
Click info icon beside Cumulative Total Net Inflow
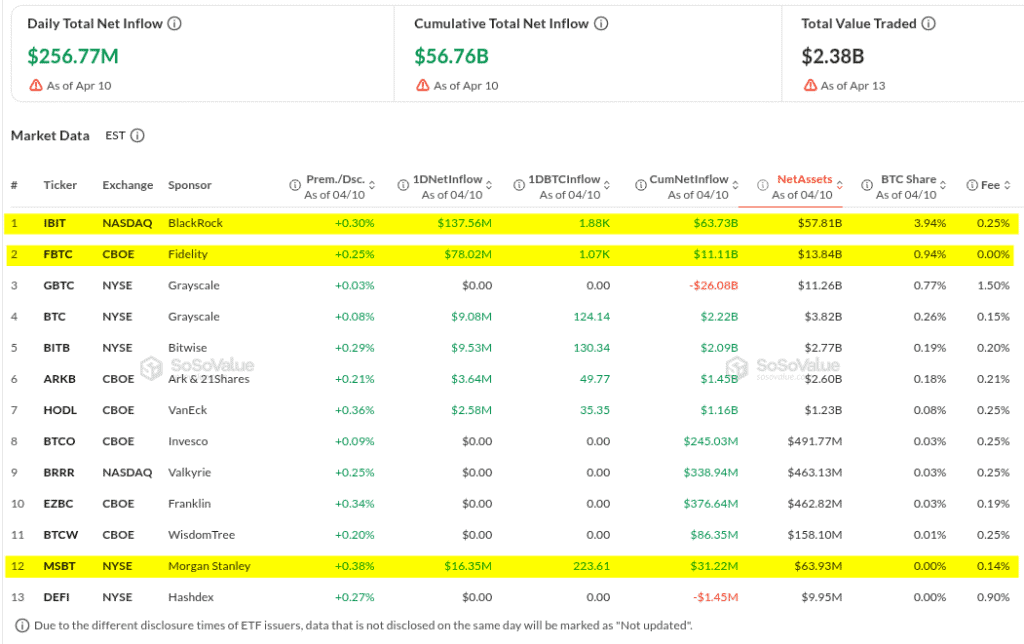(601, 24)
